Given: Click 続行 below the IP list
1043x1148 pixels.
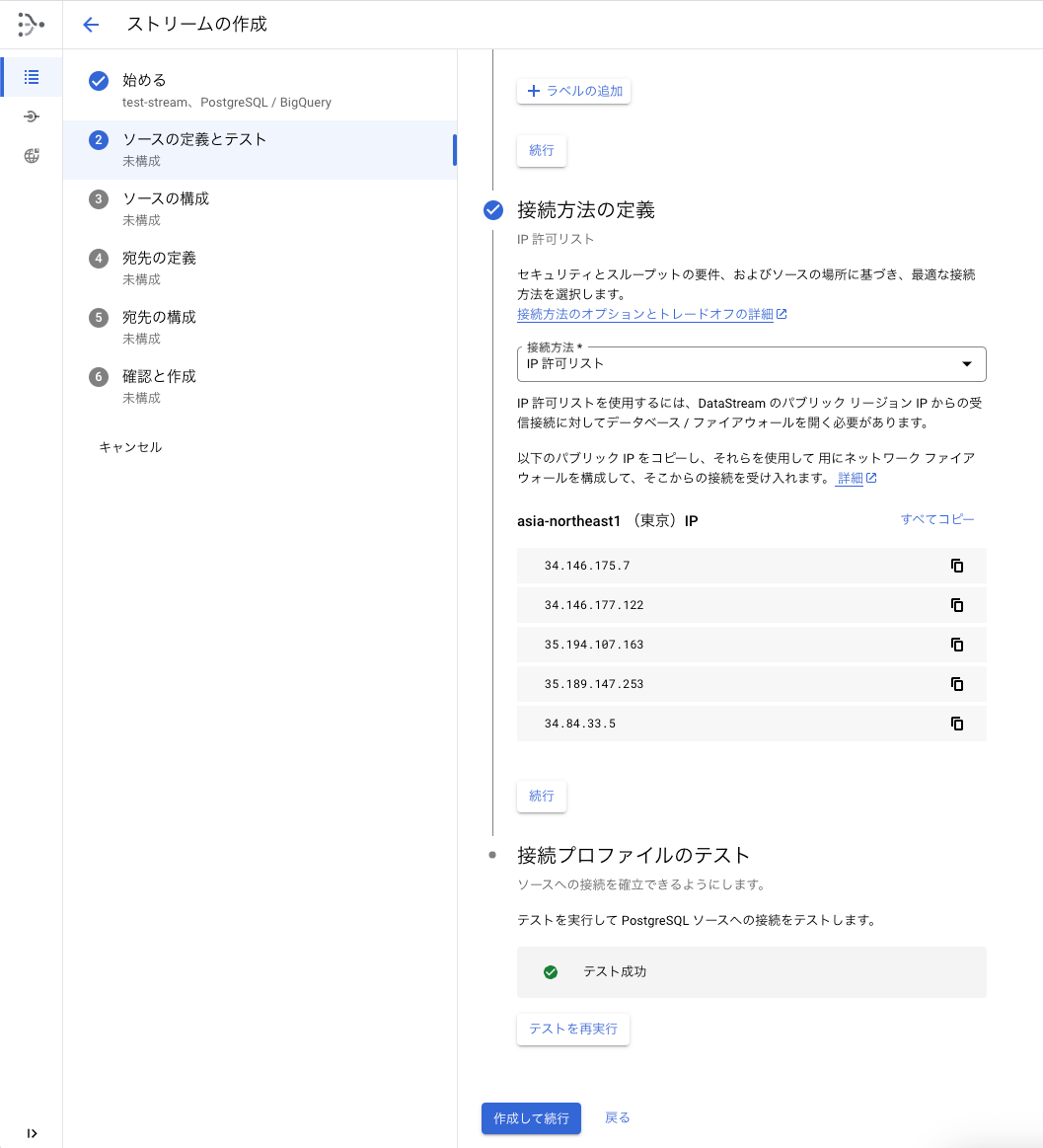Looking at the screenshot, I should [x=542, y=796].
